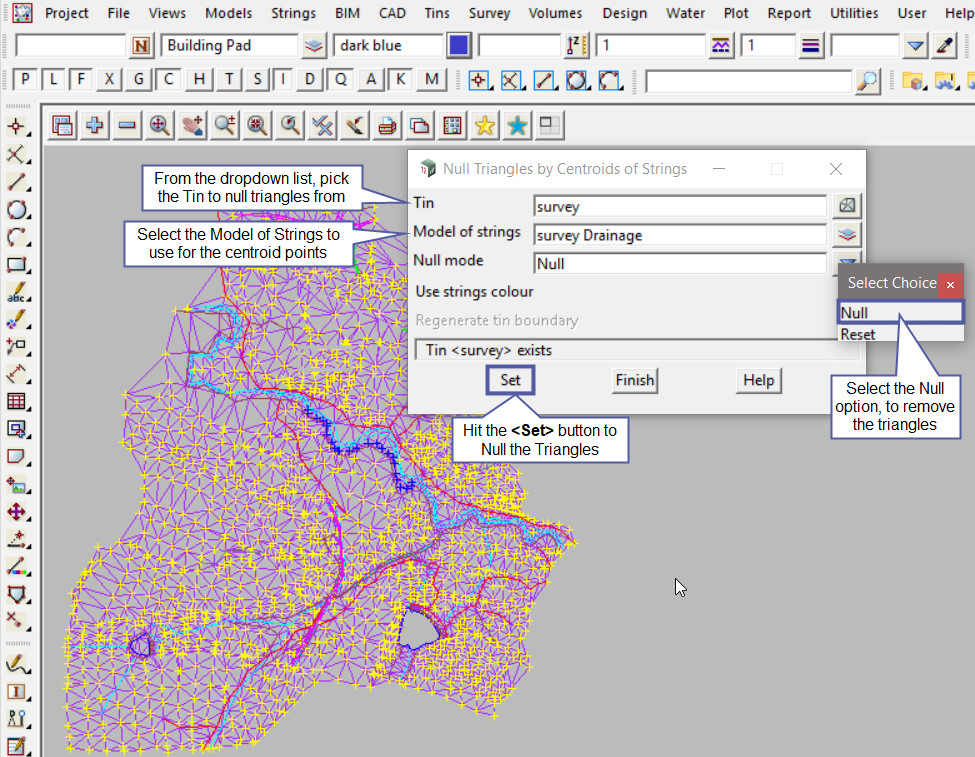Image resolution: width=975 pixels, height=757 pixels.
Task: Open the blue triangle dropdown in top toolbar
Action: coord(915,46)
